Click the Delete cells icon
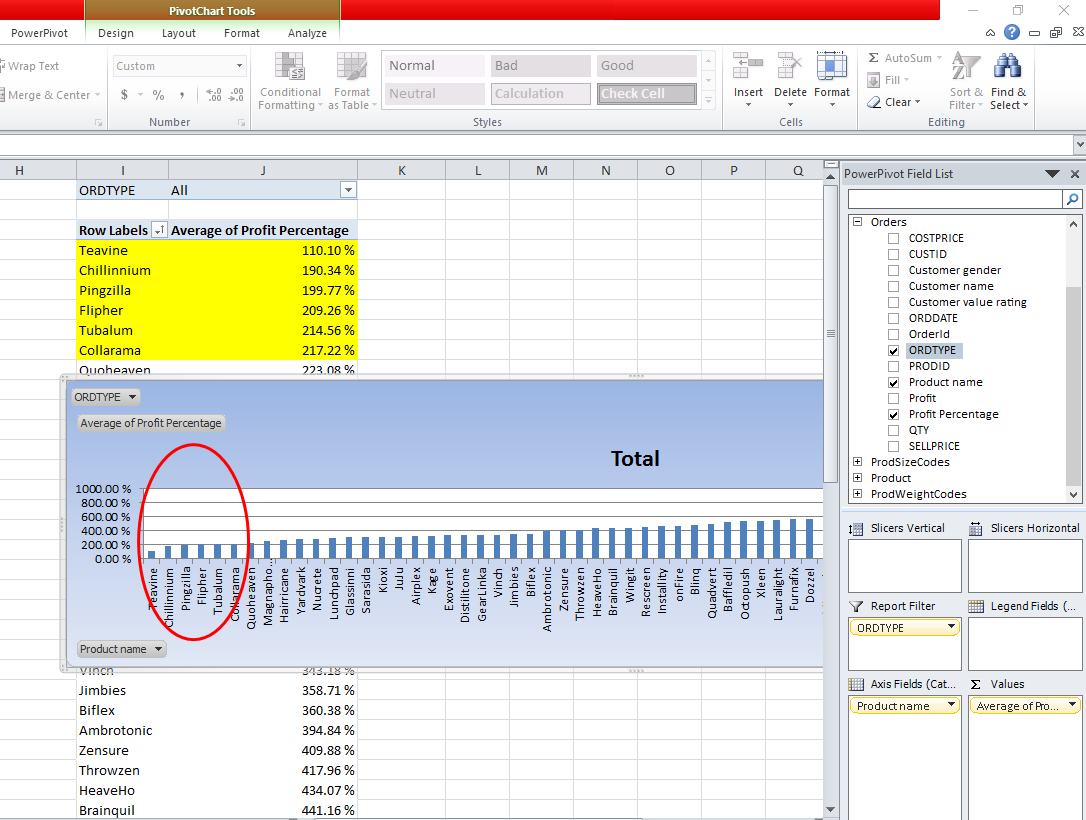 coord(790,68)
